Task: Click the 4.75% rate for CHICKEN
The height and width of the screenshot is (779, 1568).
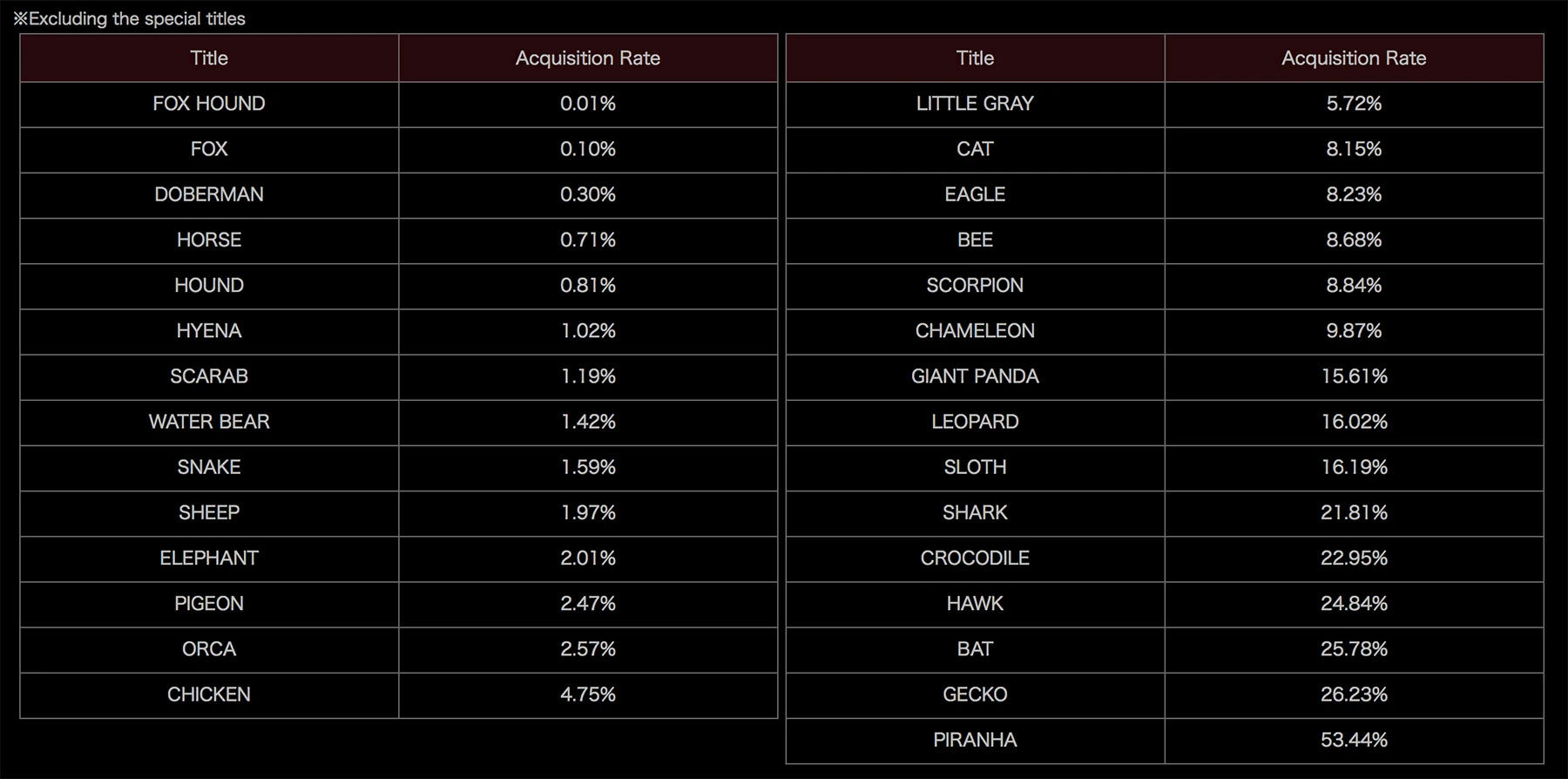Action: (x=588, y=694)
